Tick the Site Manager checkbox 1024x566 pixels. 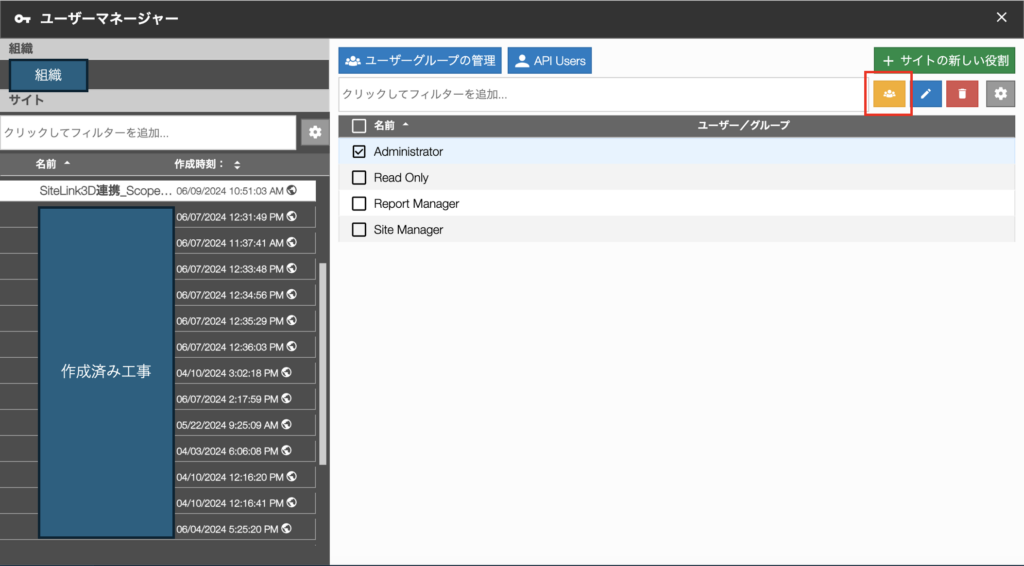[x=360, y=230]
